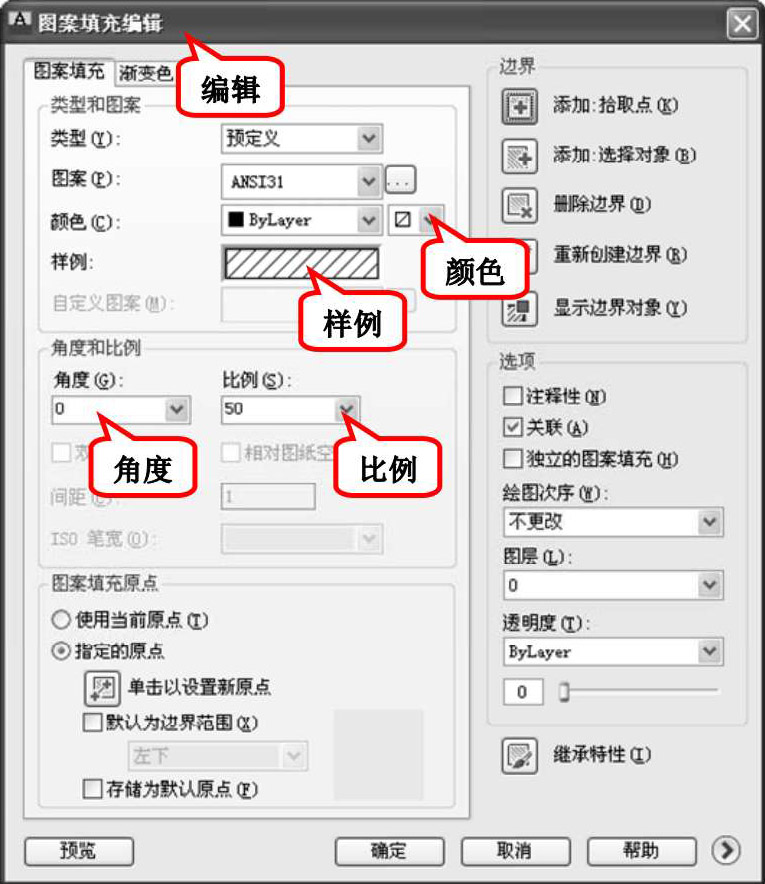Screen dimensions: 765x884
Task: Uncheck the Associative (关联) checkbox
Action: (x=512, y=427)
